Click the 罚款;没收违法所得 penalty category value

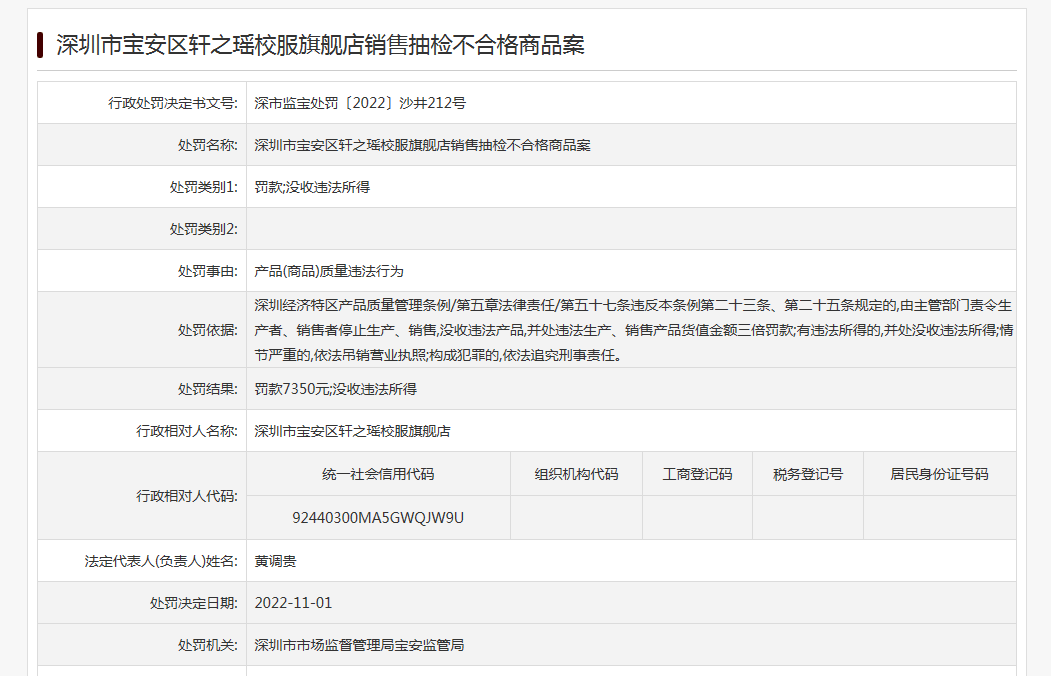click(x=312, y=187)
